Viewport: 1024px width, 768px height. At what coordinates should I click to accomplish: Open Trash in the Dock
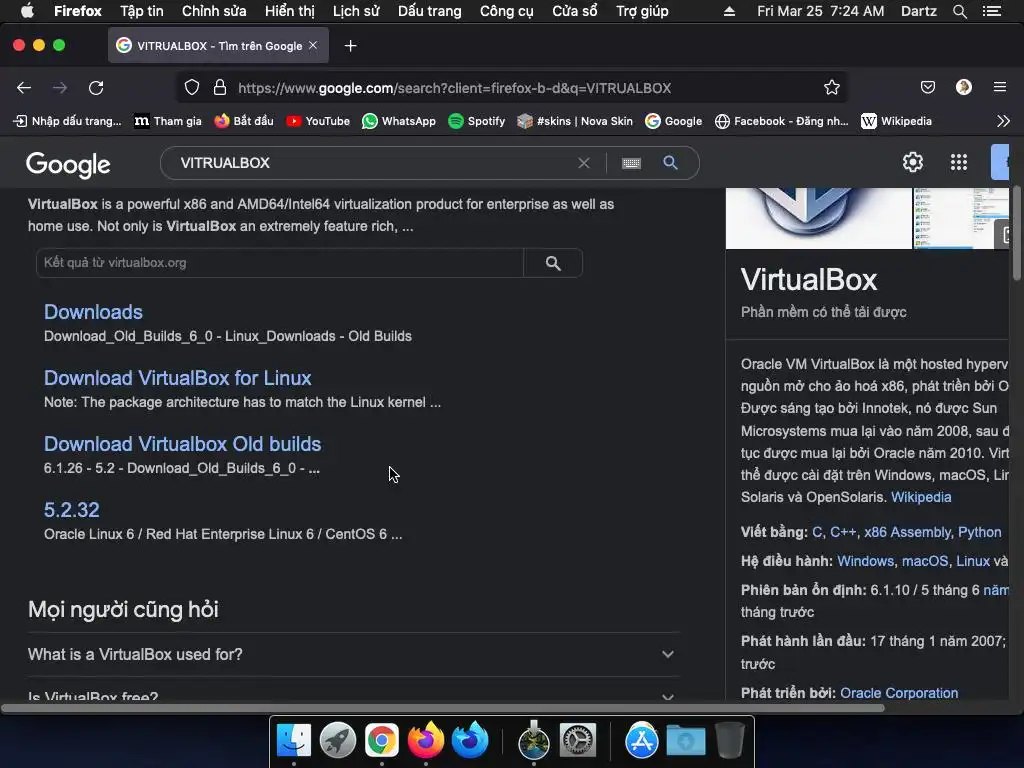(729, 741)
